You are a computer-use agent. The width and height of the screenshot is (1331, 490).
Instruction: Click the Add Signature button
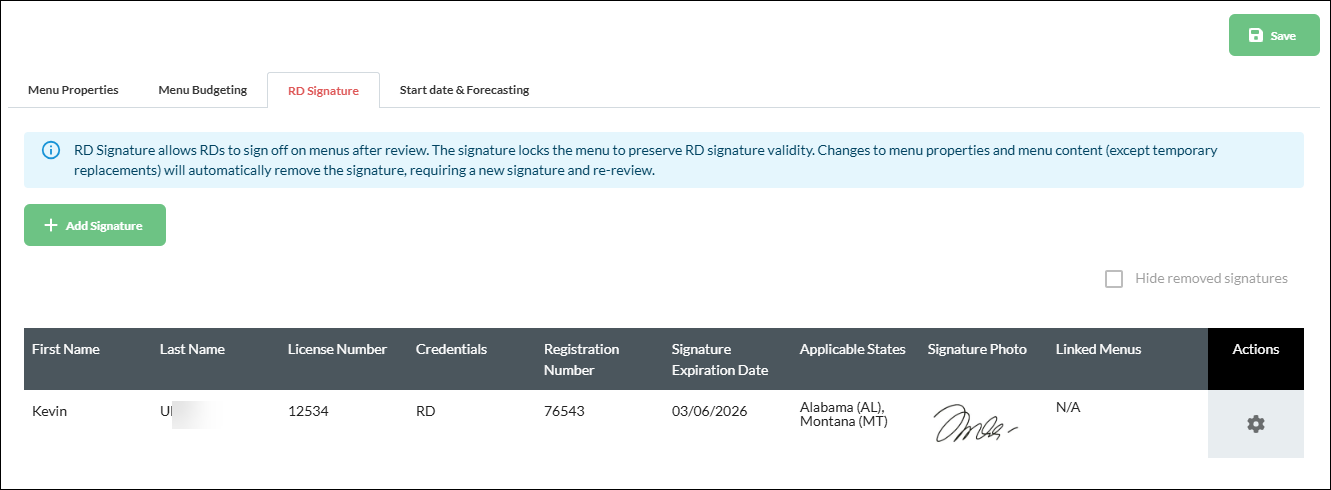tap(95, 225)
